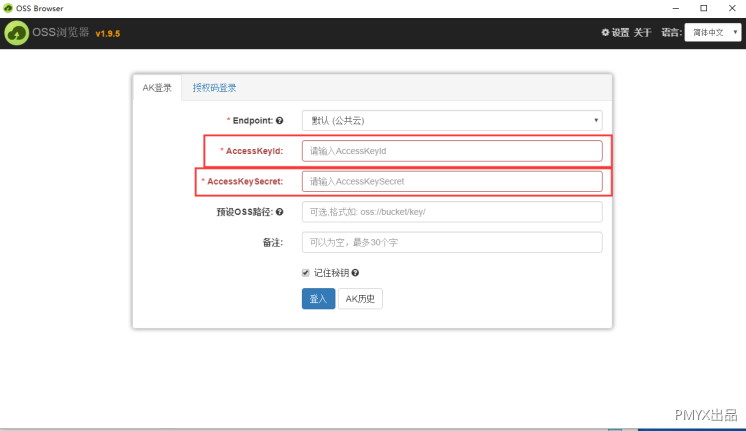This screenshot has height=431, width=746.
Task: Focus the AccessKeyId input field
Action: pos(452,151)
